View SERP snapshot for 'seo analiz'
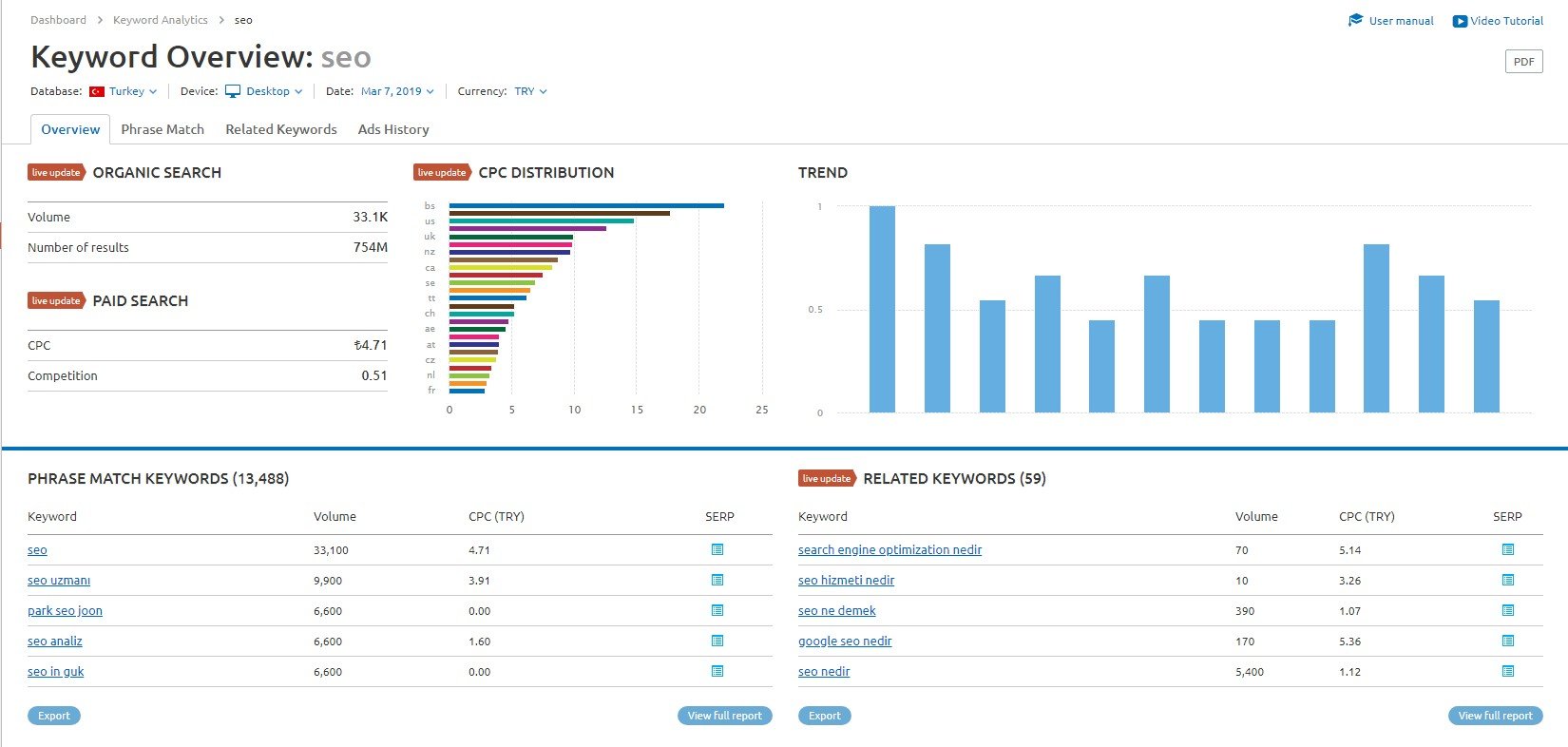The width and height of the screenshot is (1568, 747). [717, 641]
